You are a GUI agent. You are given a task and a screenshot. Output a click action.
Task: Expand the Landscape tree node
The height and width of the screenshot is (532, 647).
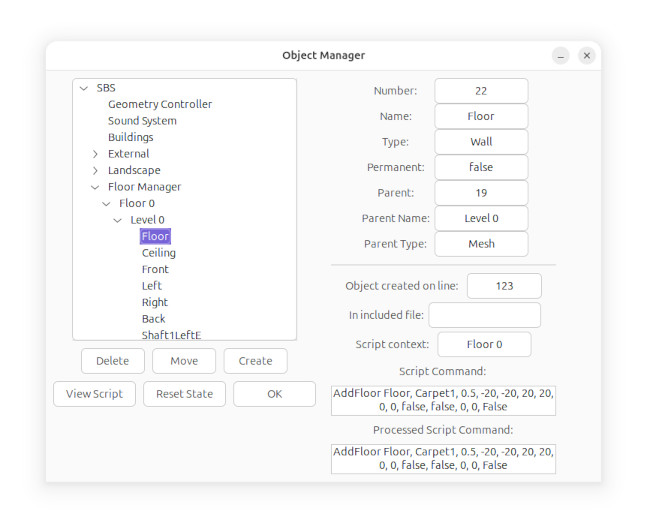pyautogui.click(x=95, y=170)
